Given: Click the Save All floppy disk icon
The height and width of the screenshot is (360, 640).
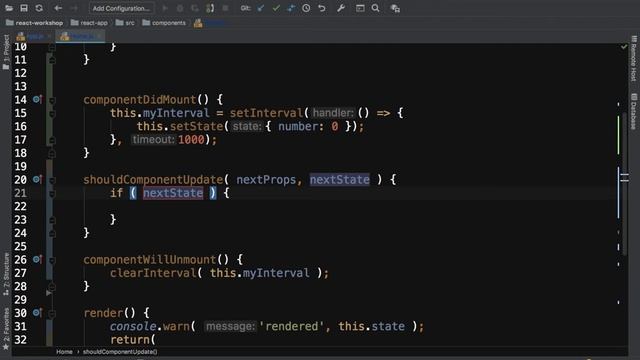Looking at the screenshot, I should 24,8.
